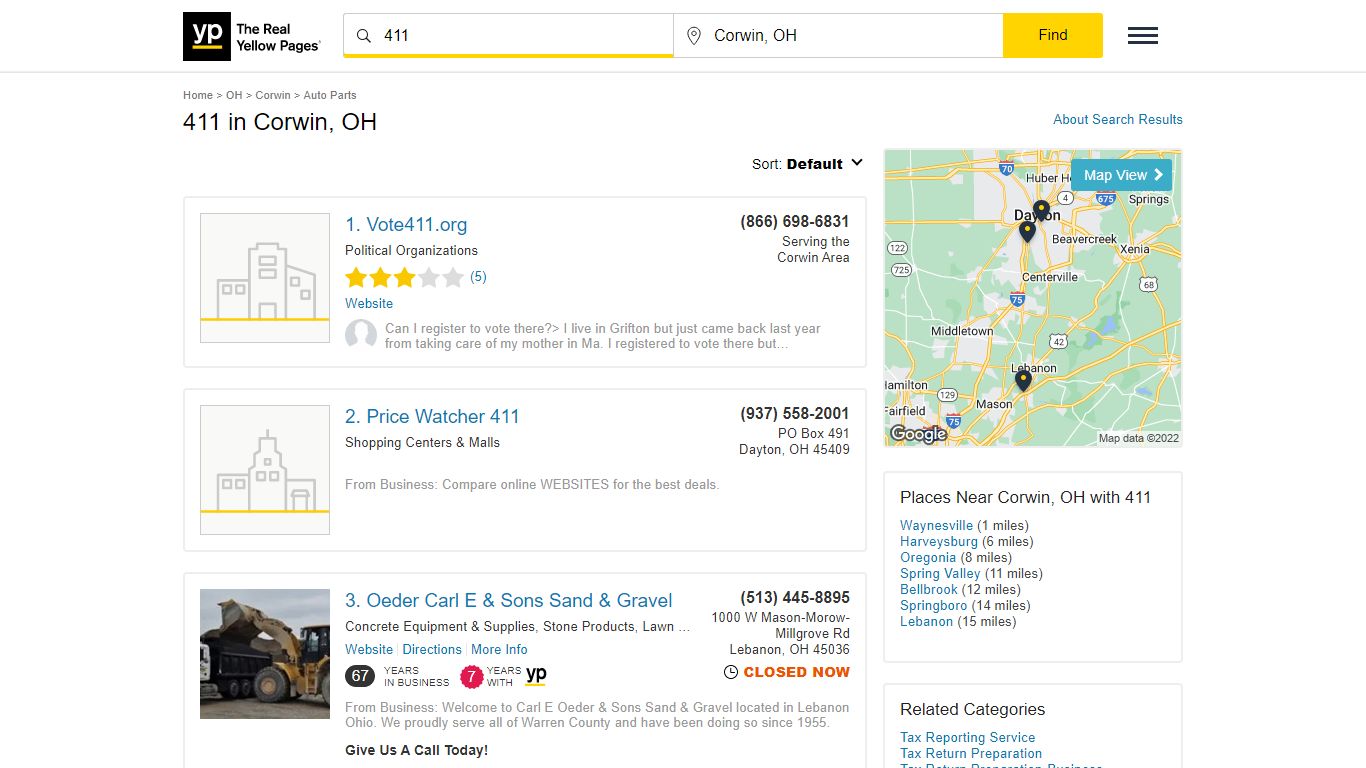This screenshot has height=768, width=1366.
Task: Click the Map View button
Action: [1121, 175]
